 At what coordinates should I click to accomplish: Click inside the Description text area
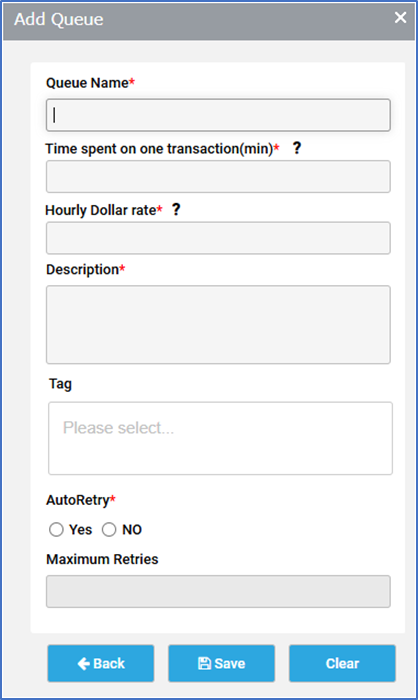click(x=218, y=325)
